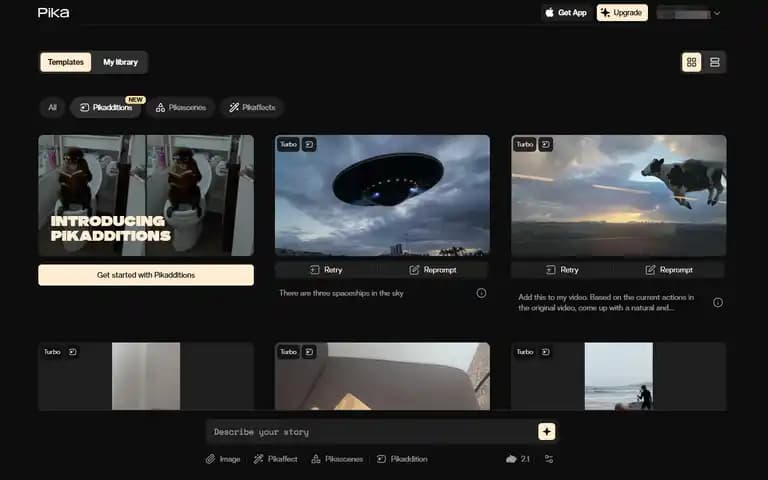Click Pikaddition badge icon on white wall video
The width and height of the screenshot is (768, 480).
click(x=72, y=352)
